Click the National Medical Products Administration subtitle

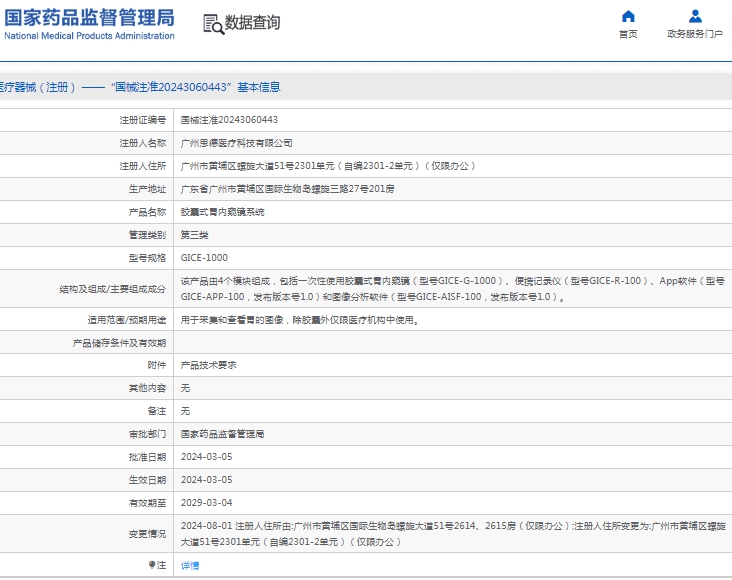coord(89,36)
